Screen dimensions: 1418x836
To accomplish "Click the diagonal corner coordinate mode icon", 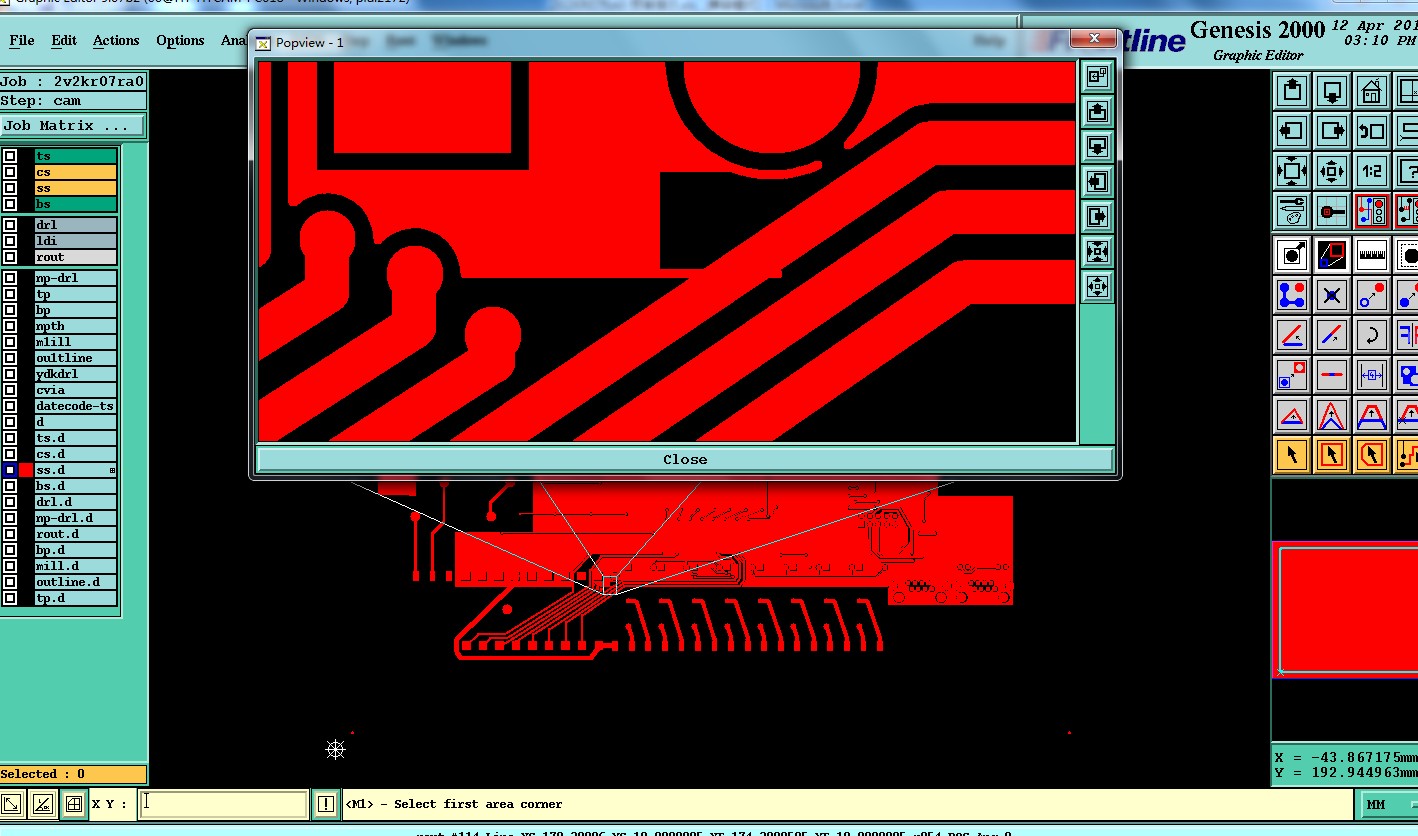I will point(12,804).
